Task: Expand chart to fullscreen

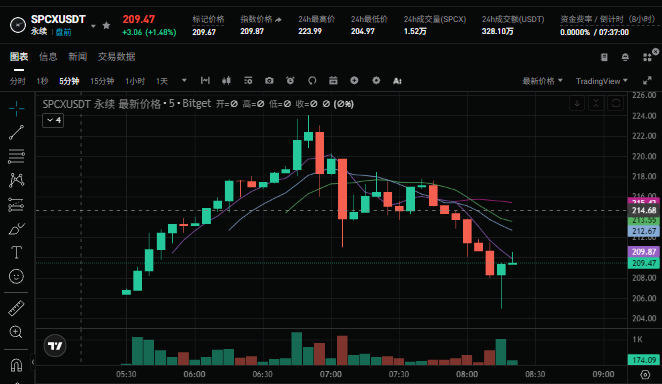Action: click(647, 81)
